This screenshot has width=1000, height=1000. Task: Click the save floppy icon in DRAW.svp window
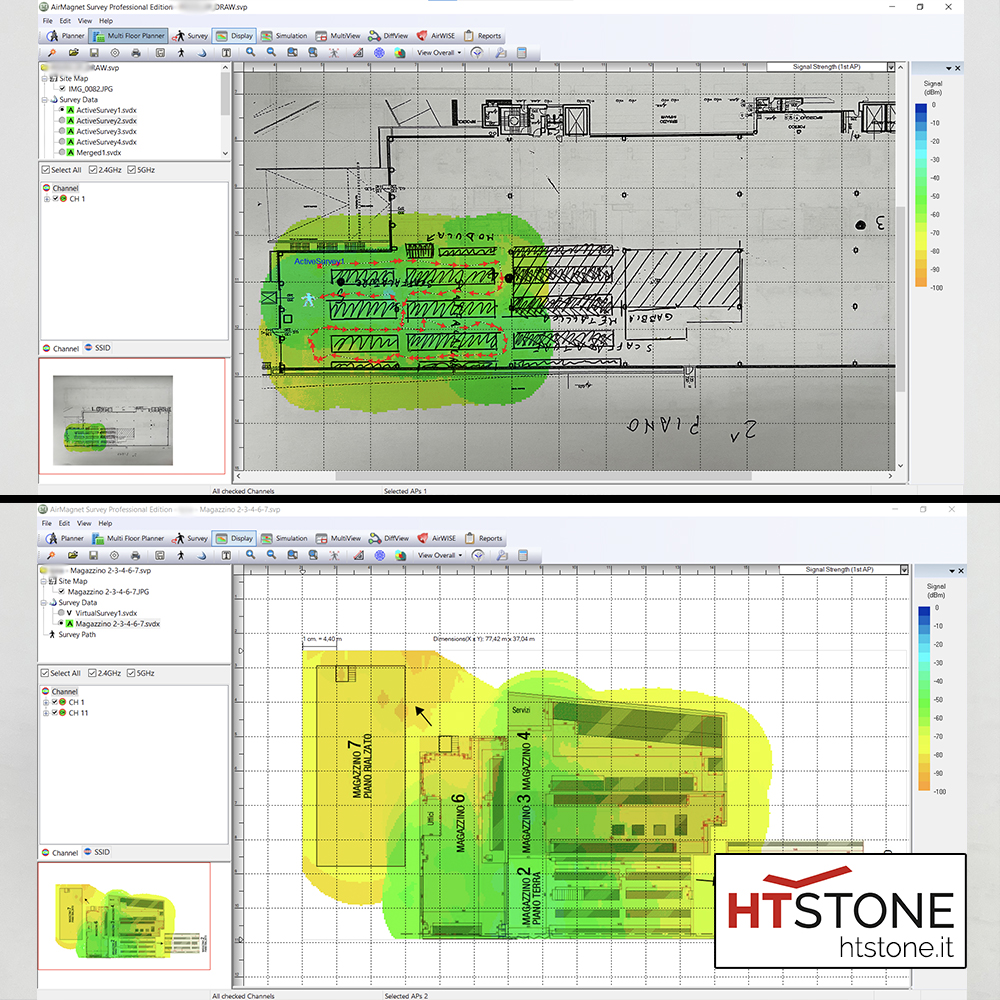pyautogui.click(x=94, y=53)
